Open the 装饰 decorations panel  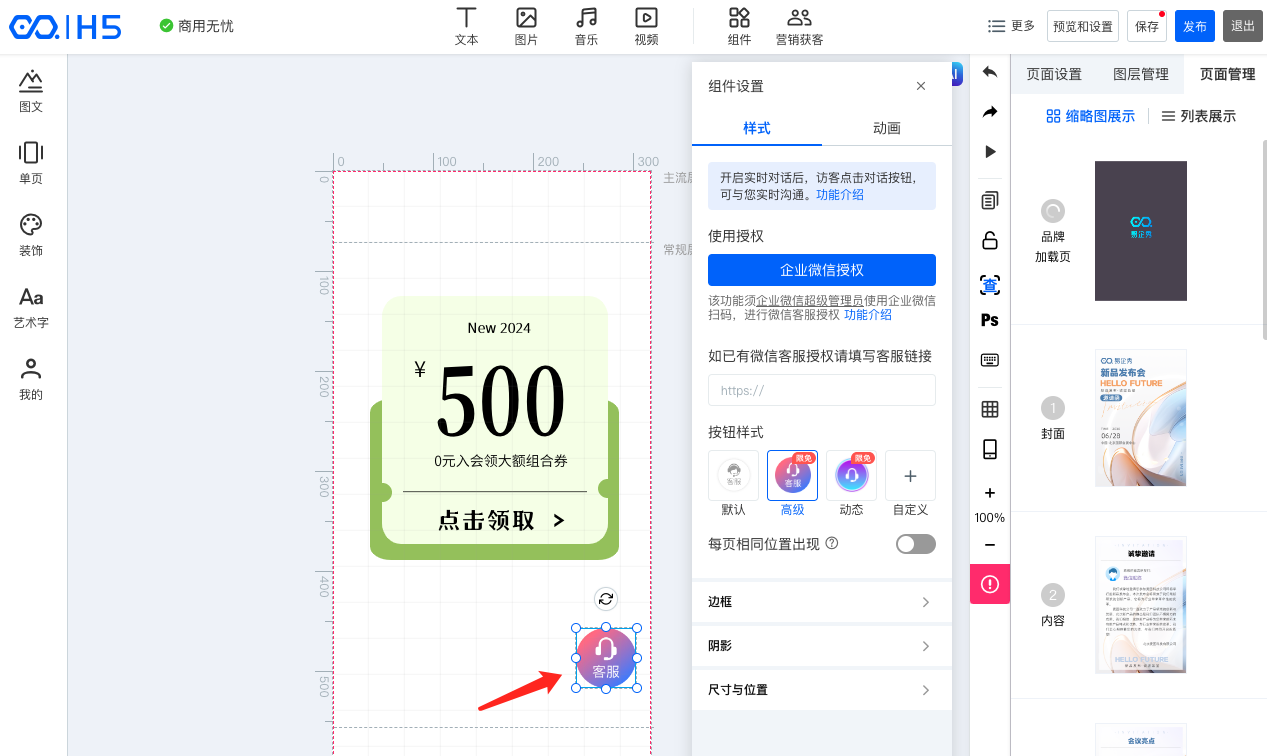(x=31, y=236)
